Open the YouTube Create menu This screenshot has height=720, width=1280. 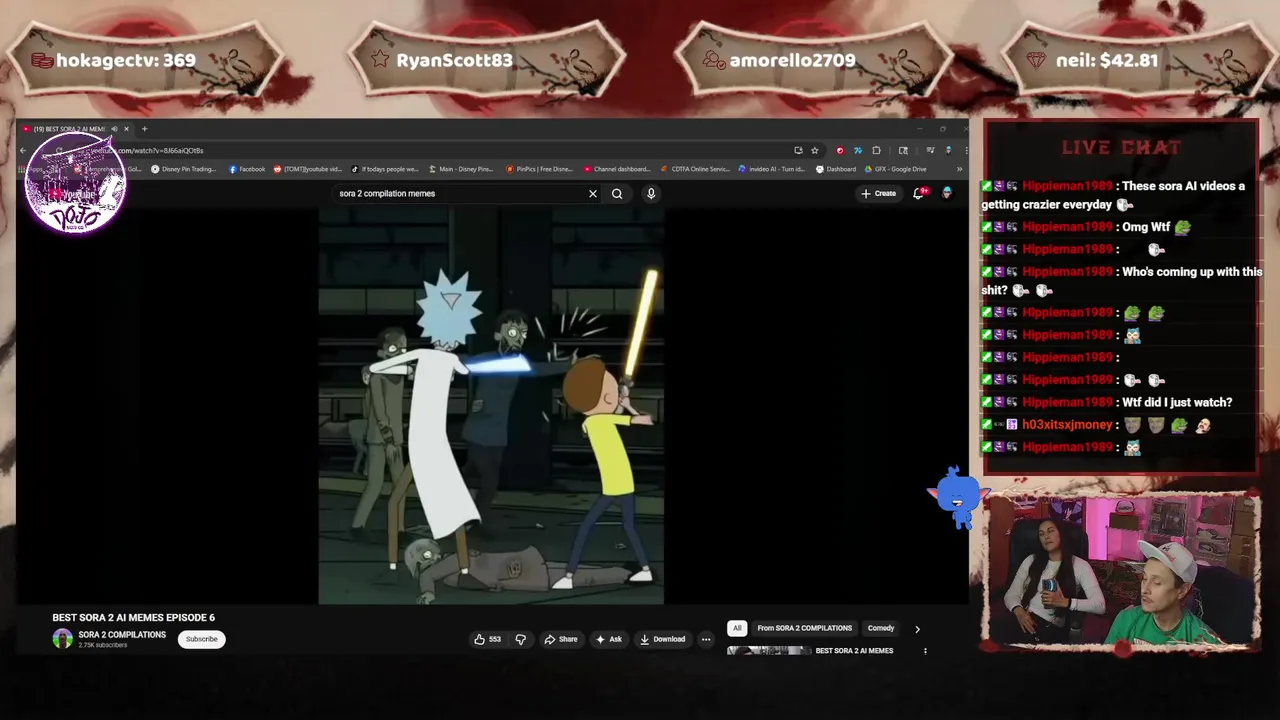(879, 194)
